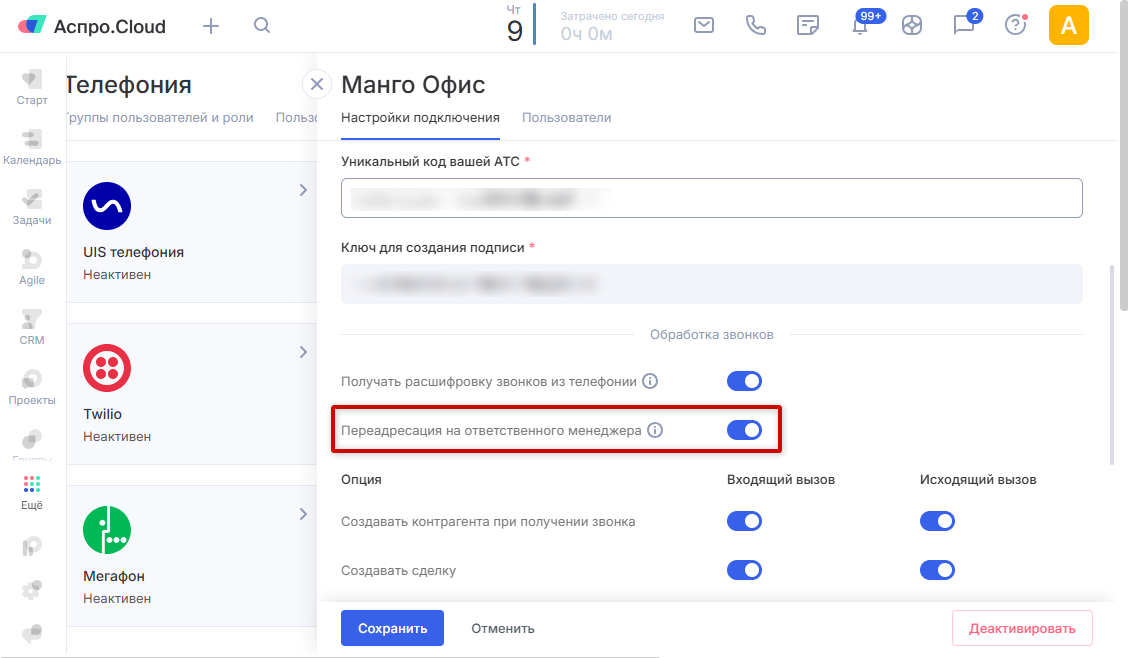Open user avatar with letter A
The height and width of the screenshot is (658, 1128).
point(1068,25)
